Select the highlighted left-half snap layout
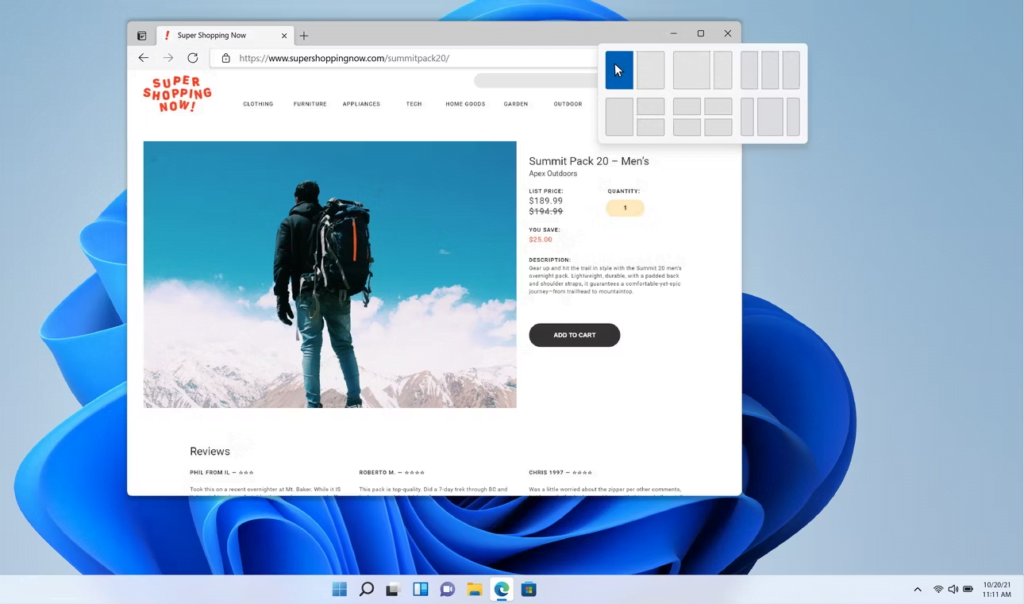 tap(619, 70)
